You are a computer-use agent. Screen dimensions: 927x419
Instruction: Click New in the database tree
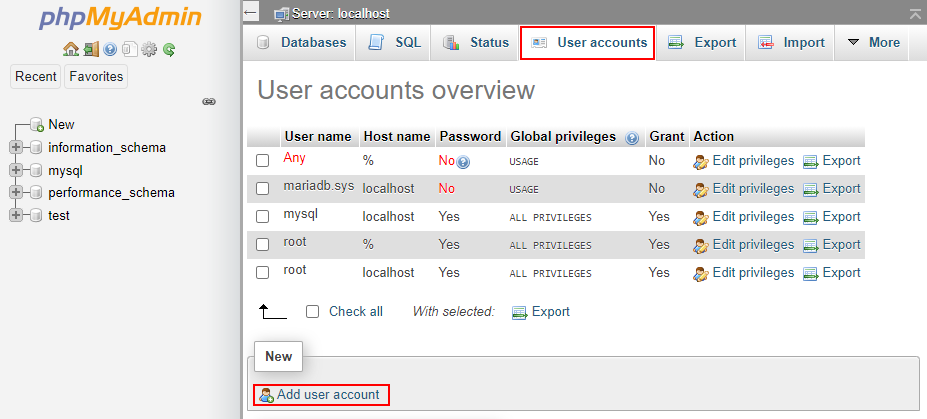click(61, 125)
